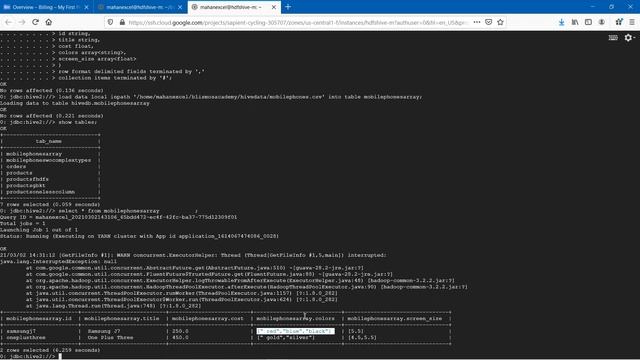Toggle the Firefox sidebar view
The image size is (640, 360).
(x=588, y=22)
